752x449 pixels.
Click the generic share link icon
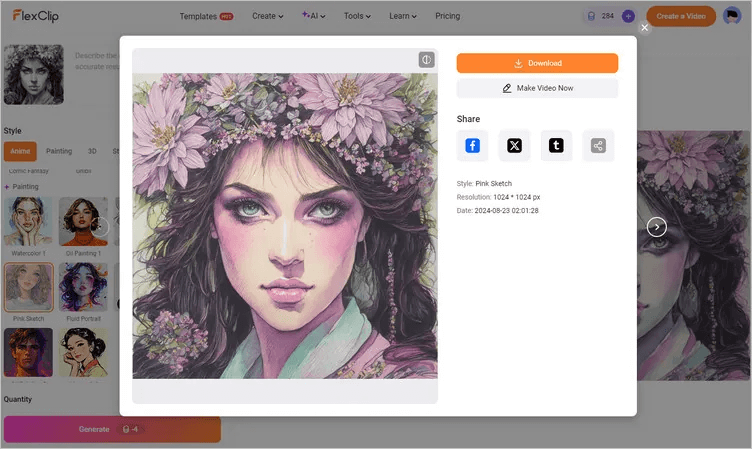[x=598, y=146]
